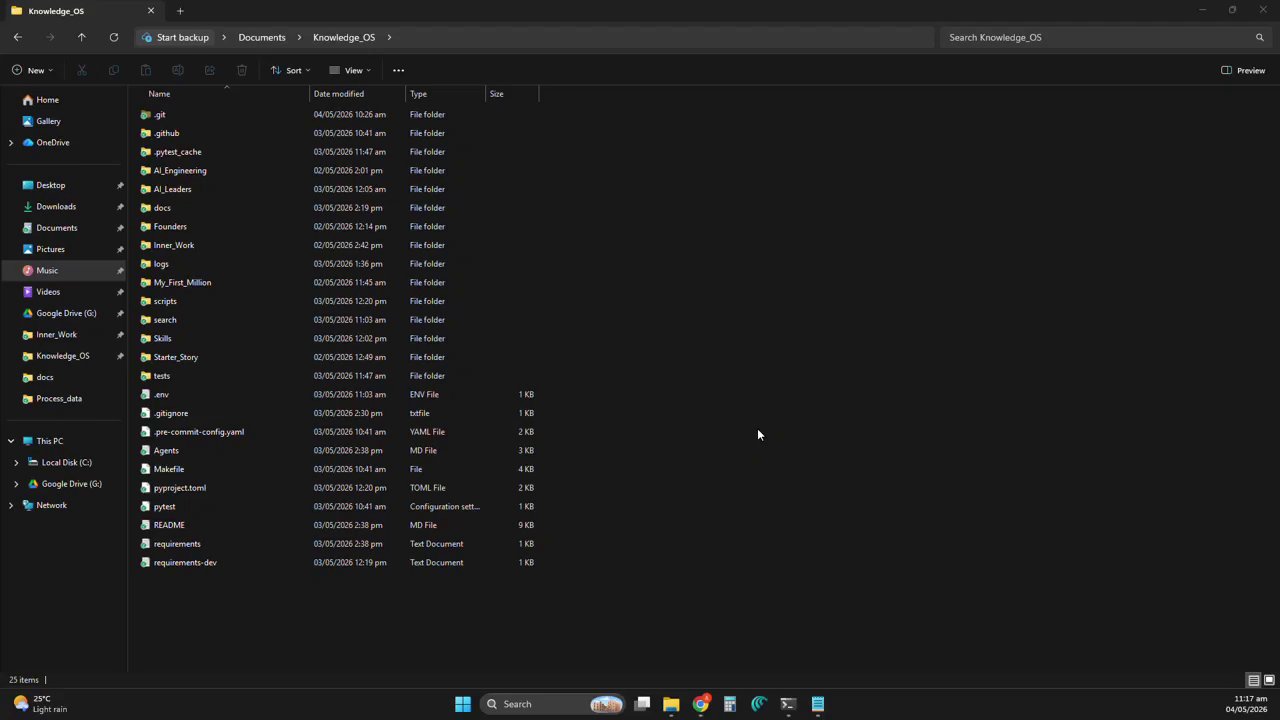The height and width of the screenshot is (720, 1280).
Task: Open the New item dropdown
Action: point(32,70)
